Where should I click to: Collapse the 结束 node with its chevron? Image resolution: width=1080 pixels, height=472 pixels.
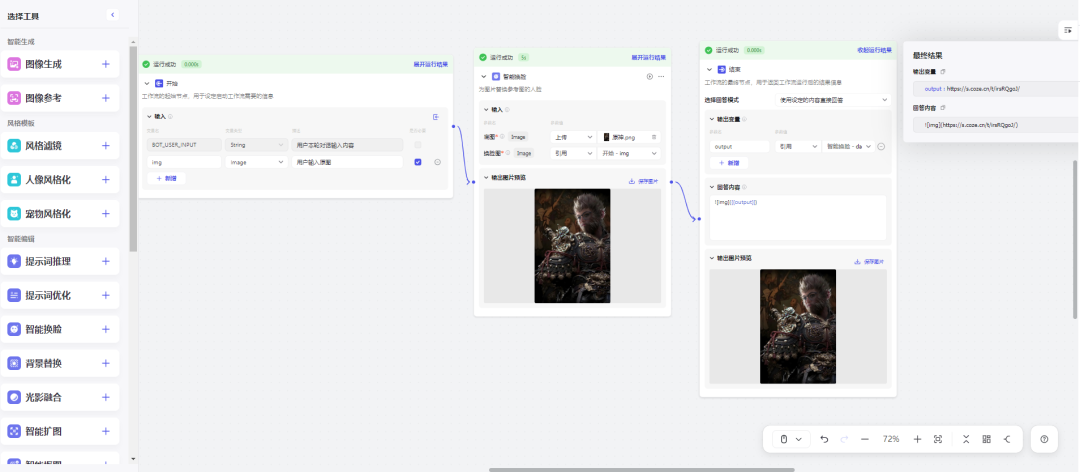(x=709, y=70)
